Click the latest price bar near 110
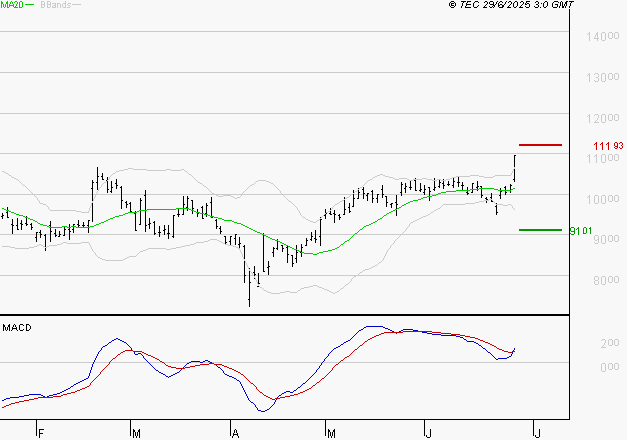Image resolution: width=627 pixels, height=440 pixels. [515, 168]
